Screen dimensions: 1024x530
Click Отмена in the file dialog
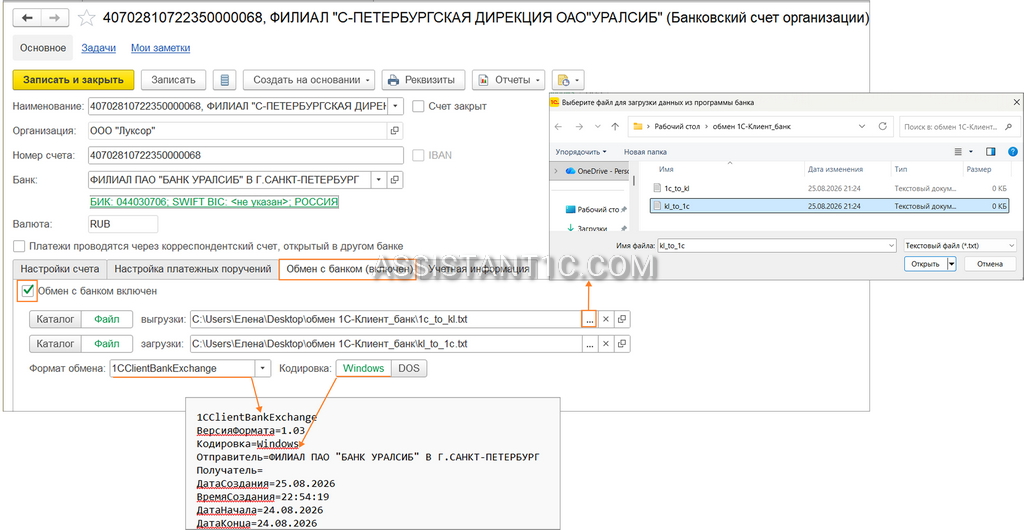point(990,264)
